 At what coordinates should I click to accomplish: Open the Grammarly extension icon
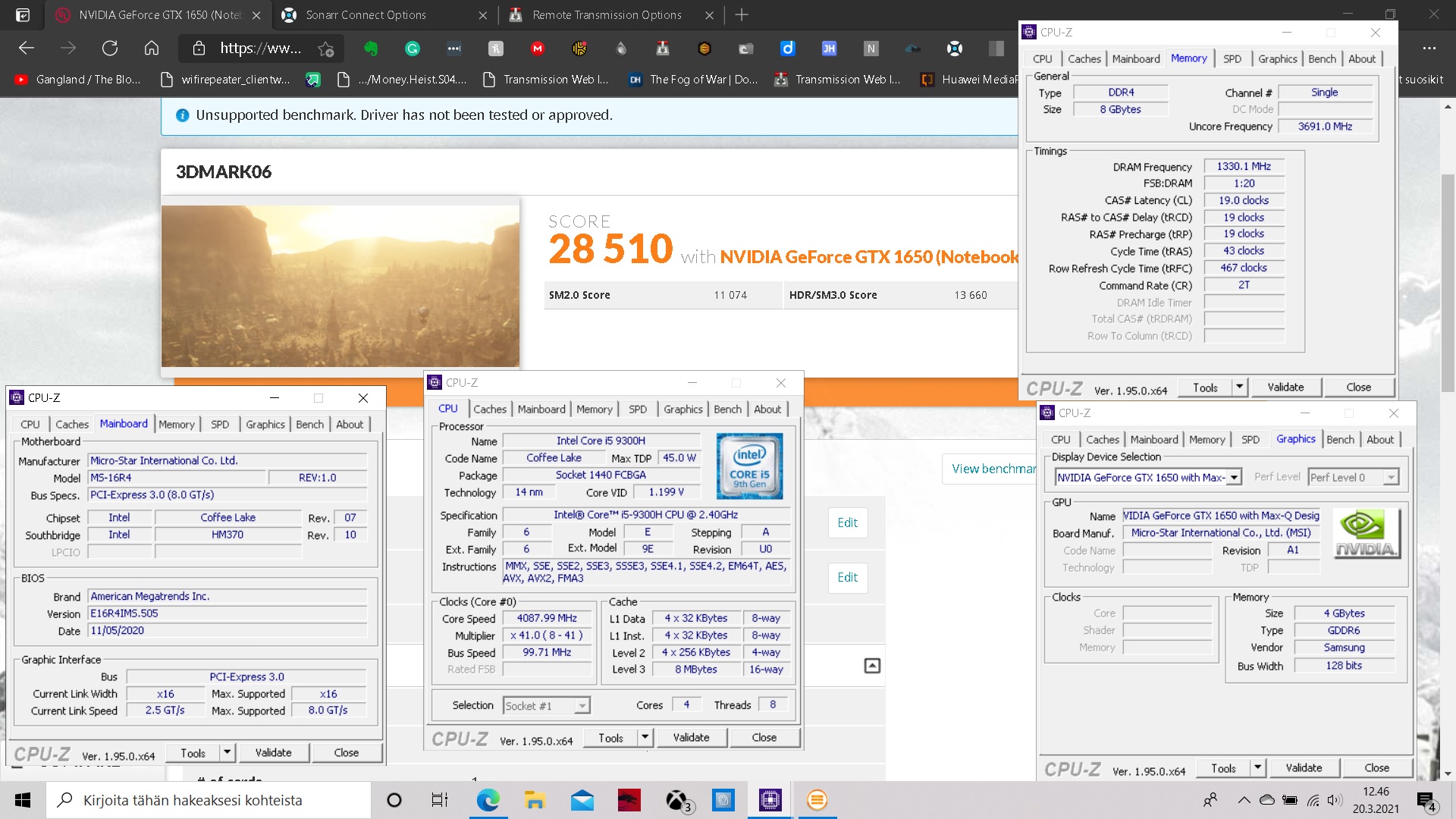413,49
